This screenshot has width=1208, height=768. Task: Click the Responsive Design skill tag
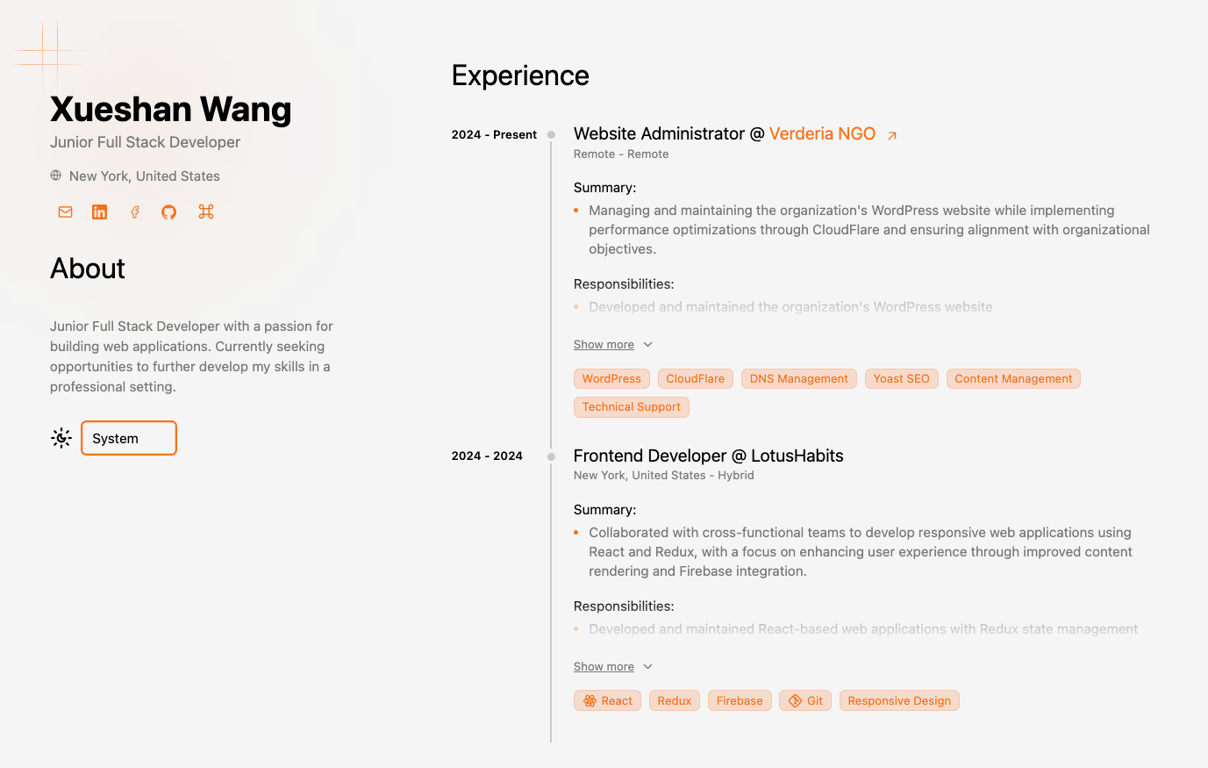899,700
